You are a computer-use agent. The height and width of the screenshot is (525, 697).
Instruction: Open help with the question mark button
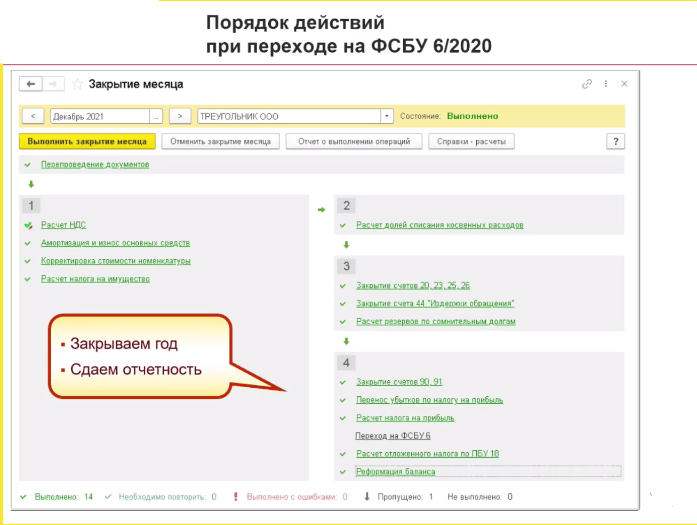(x=616, y=141)
